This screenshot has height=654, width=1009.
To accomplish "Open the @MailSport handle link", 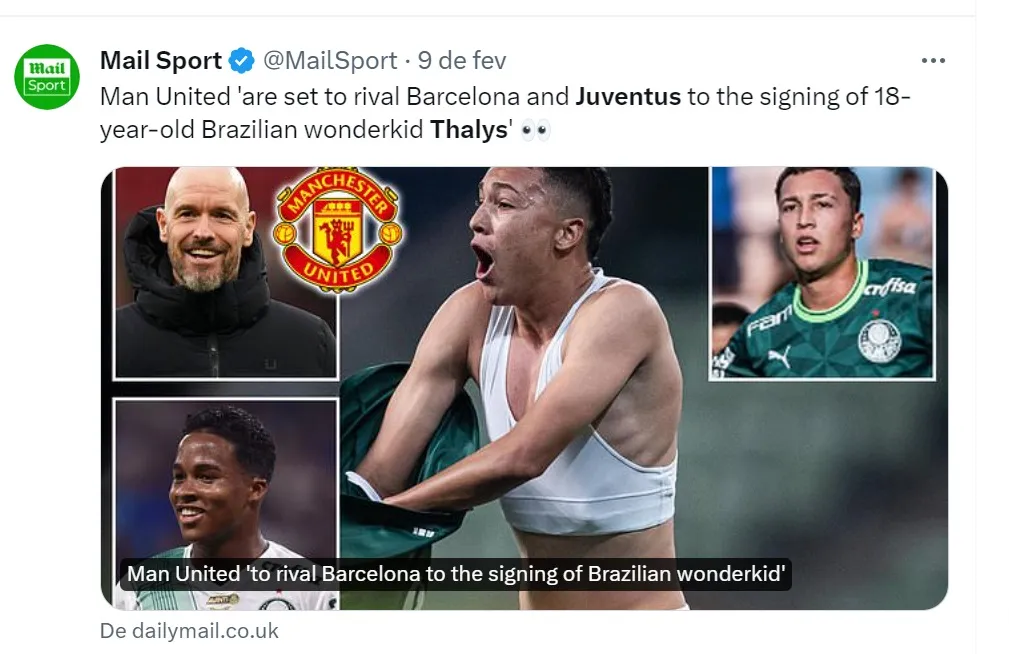I will (330, 61).
